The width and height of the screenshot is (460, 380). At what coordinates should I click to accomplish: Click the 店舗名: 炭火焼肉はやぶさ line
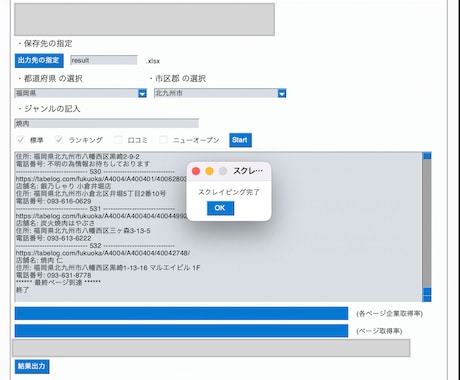tap(55, 223)
